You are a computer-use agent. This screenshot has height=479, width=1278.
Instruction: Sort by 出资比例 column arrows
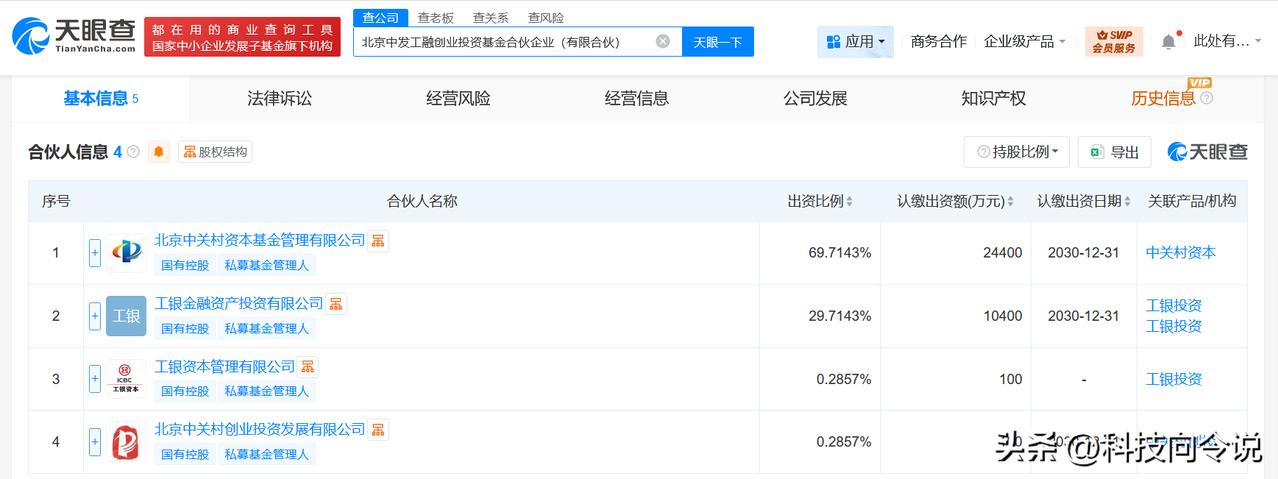click(849, 202)
